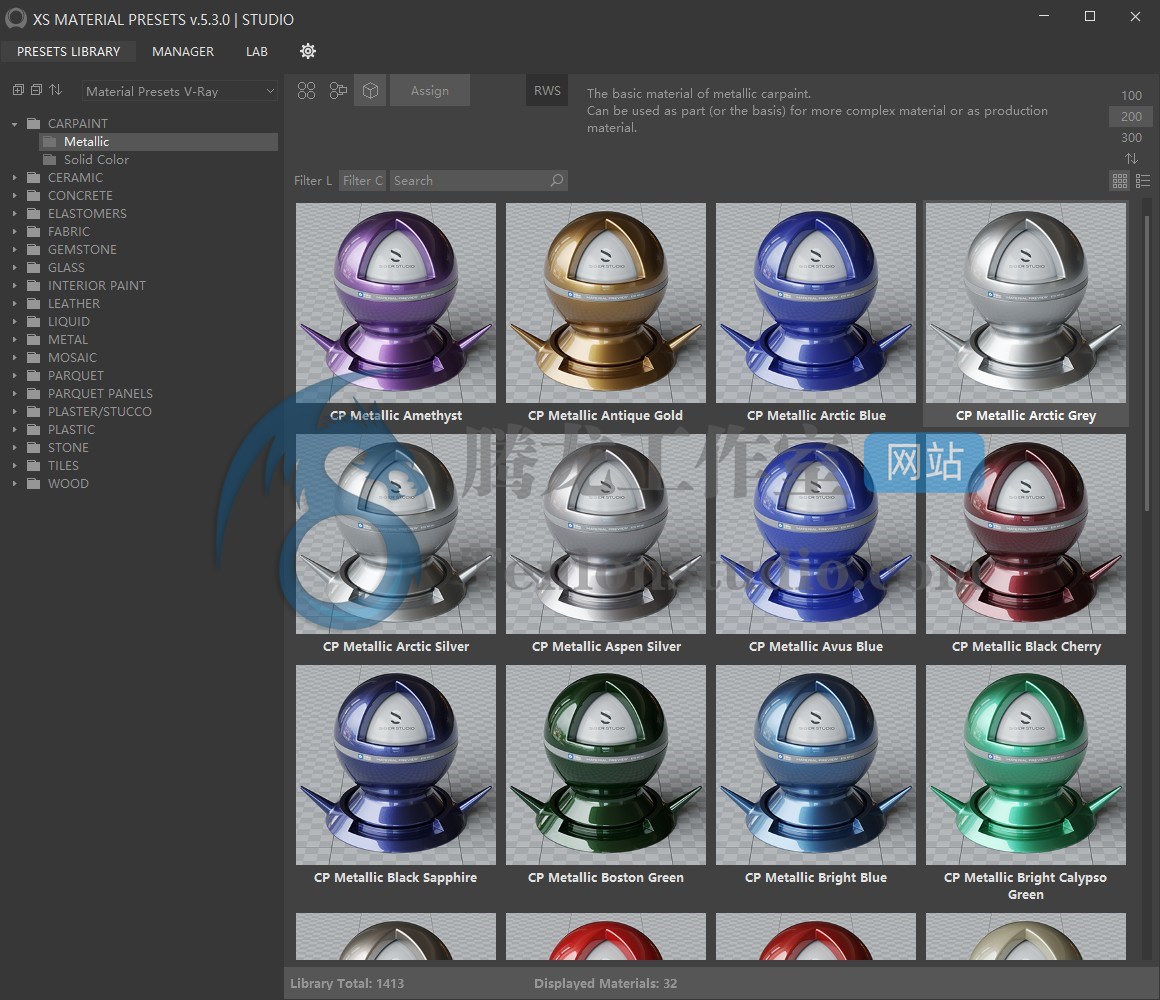Expand the FABRIC category

click(x=14, y=232)
